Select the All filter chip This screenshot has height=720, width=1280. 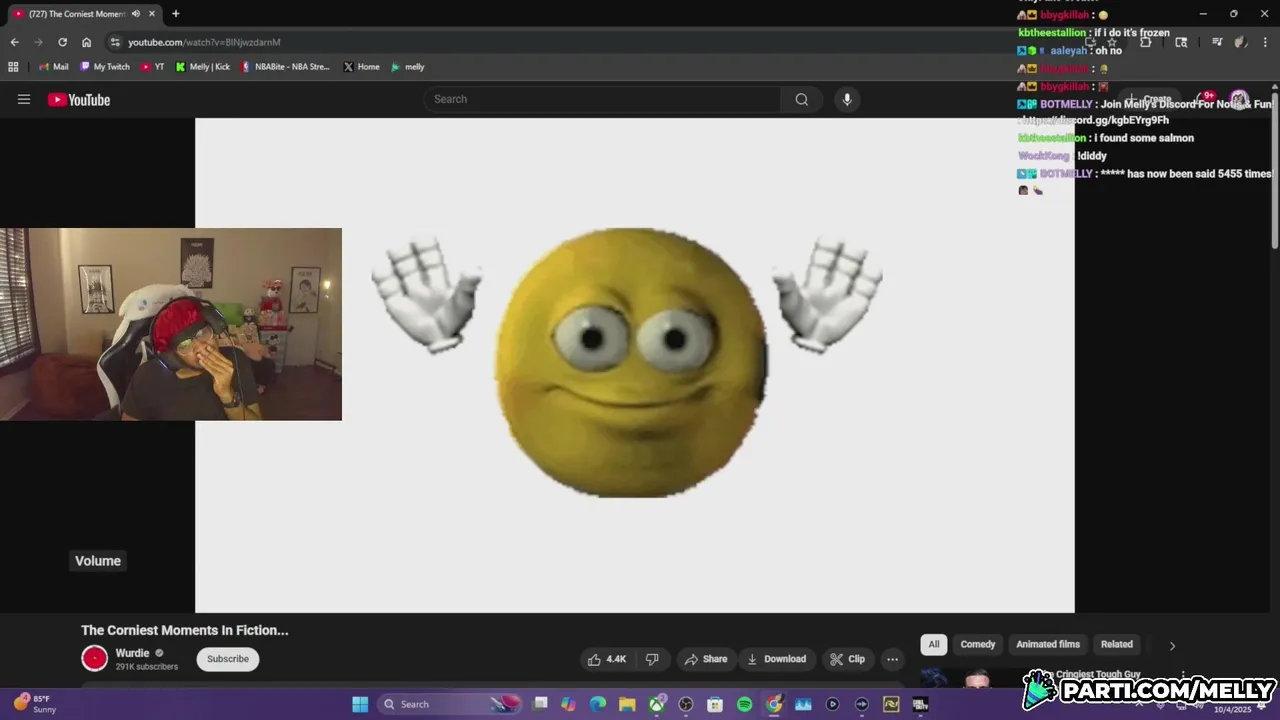tap(934, 644)
